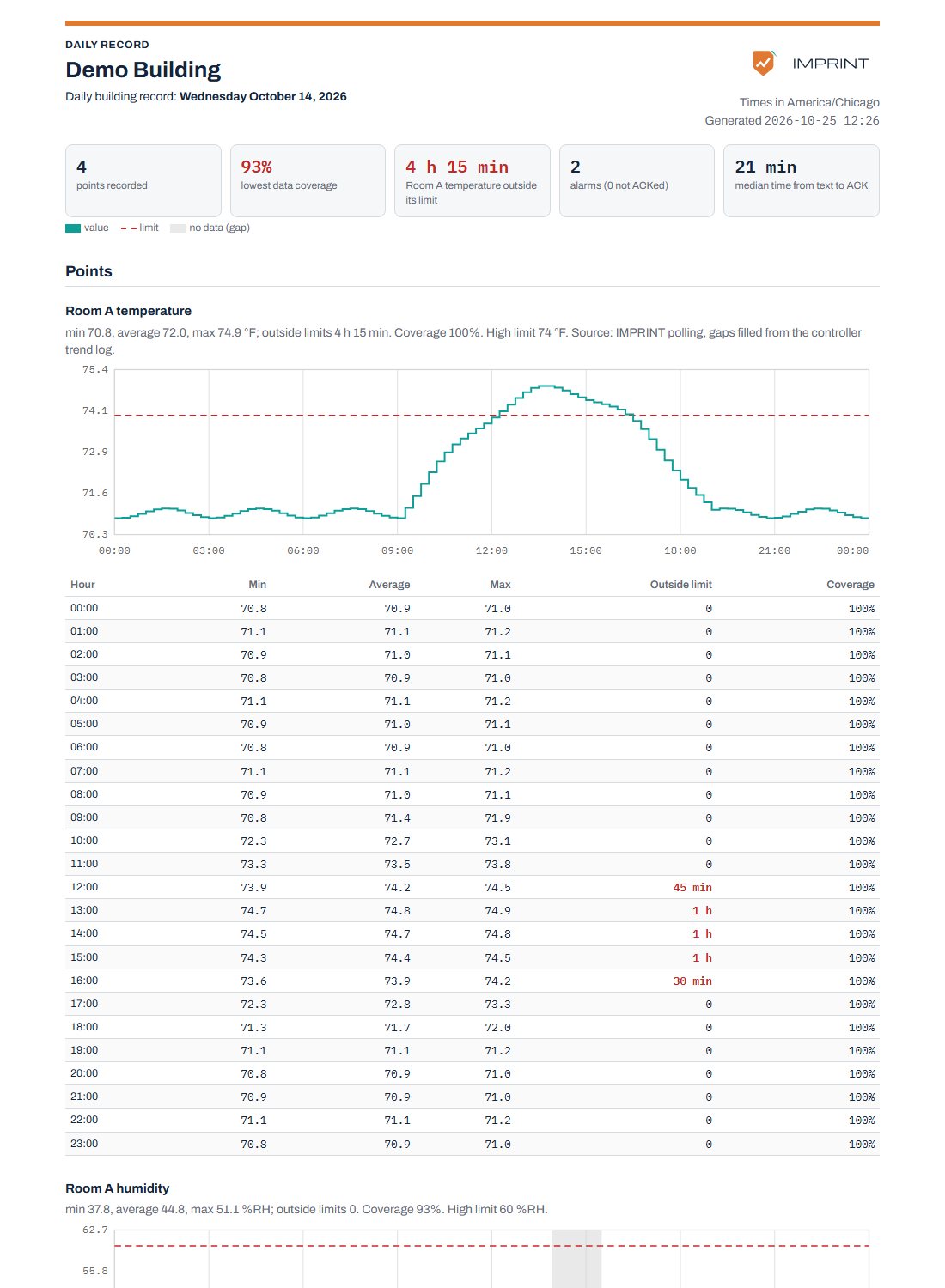Image resolution: width=945 pixels, height=1288 pixels.
Task: Click '1 h' in the 15:00 row
Action: [702, 957]
